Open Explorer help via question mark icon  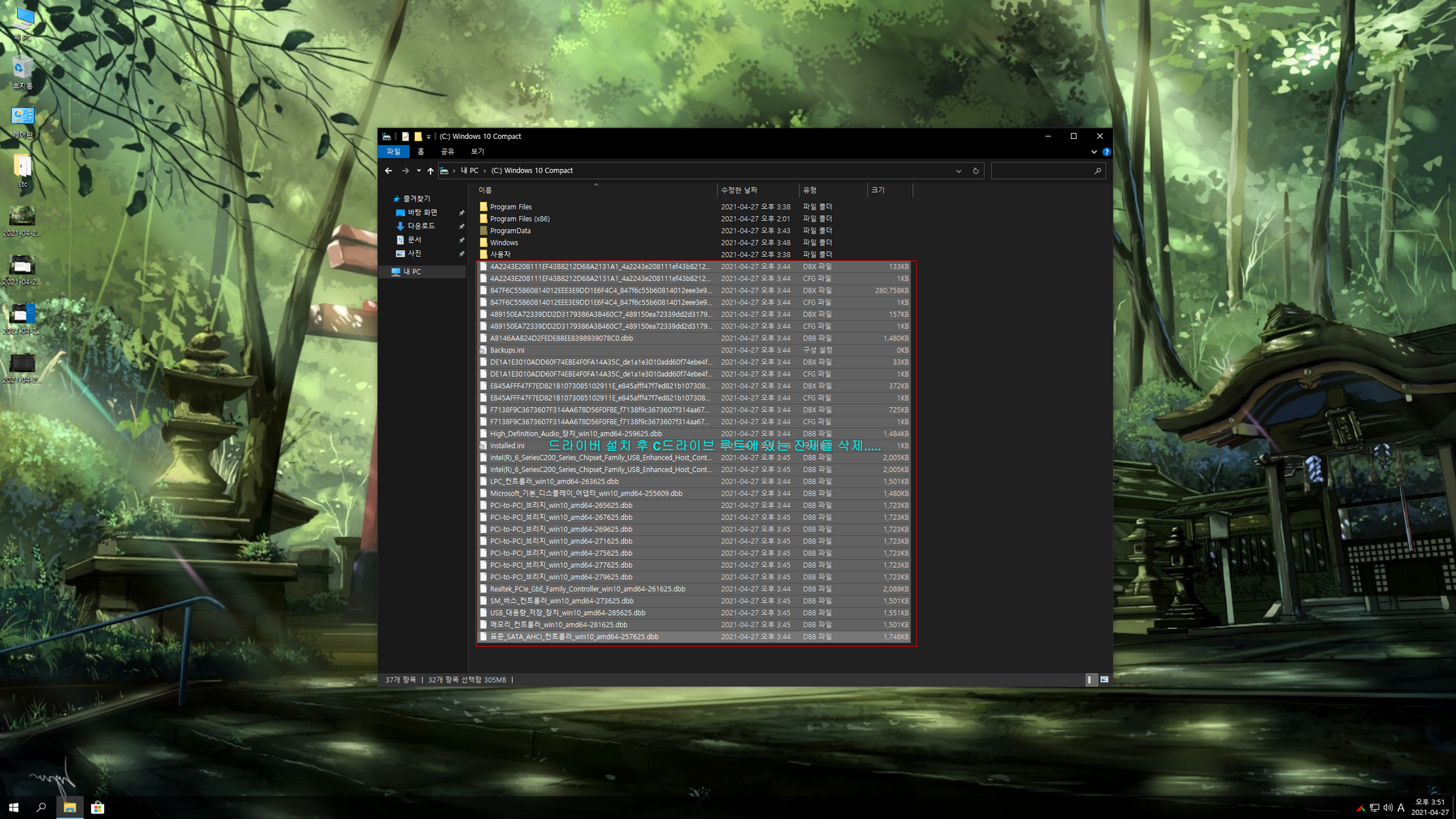(x=1106, y=152)
